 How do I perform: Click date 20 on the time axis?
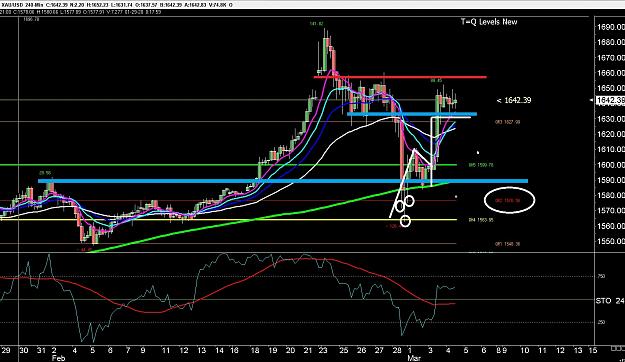pos(290,350)
